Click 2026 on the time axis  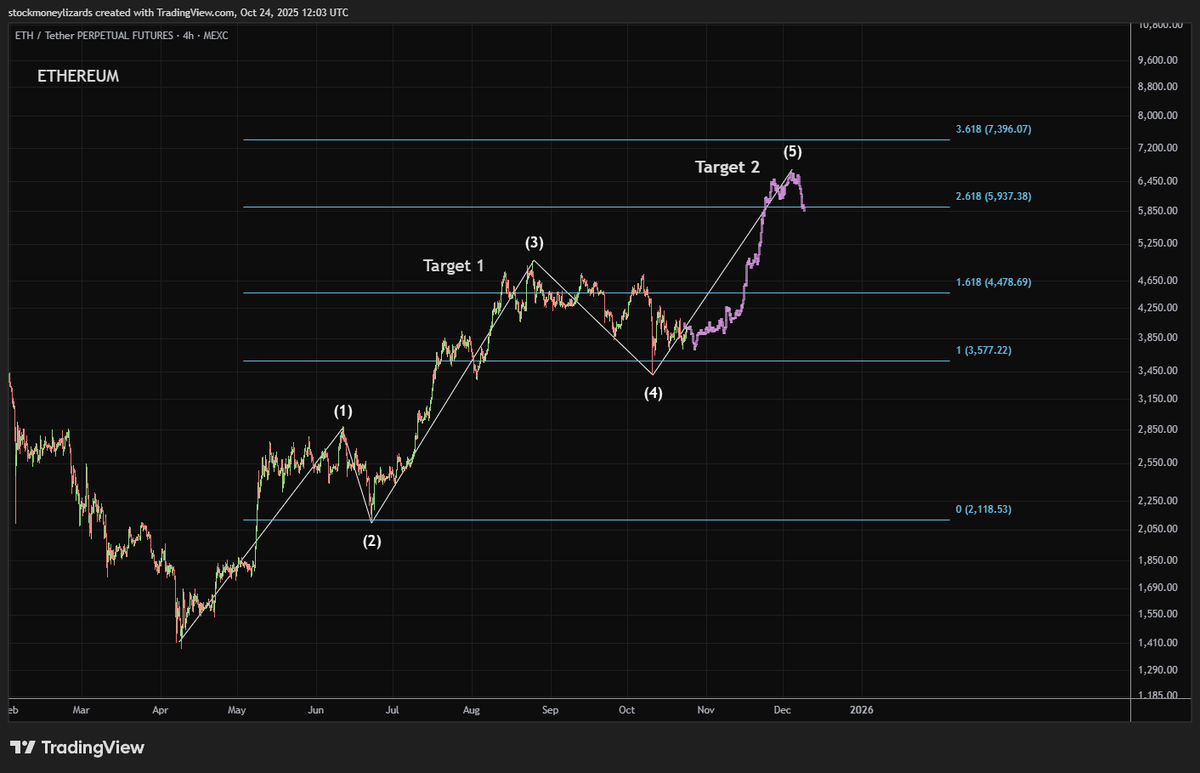coord(862,710)
